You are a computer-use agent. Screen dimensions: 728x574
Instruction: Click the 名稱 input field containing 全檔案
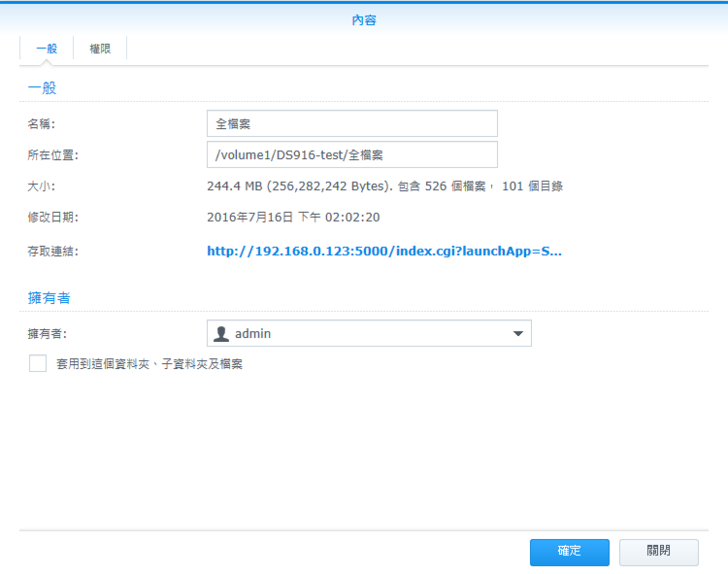click(352, 124)
